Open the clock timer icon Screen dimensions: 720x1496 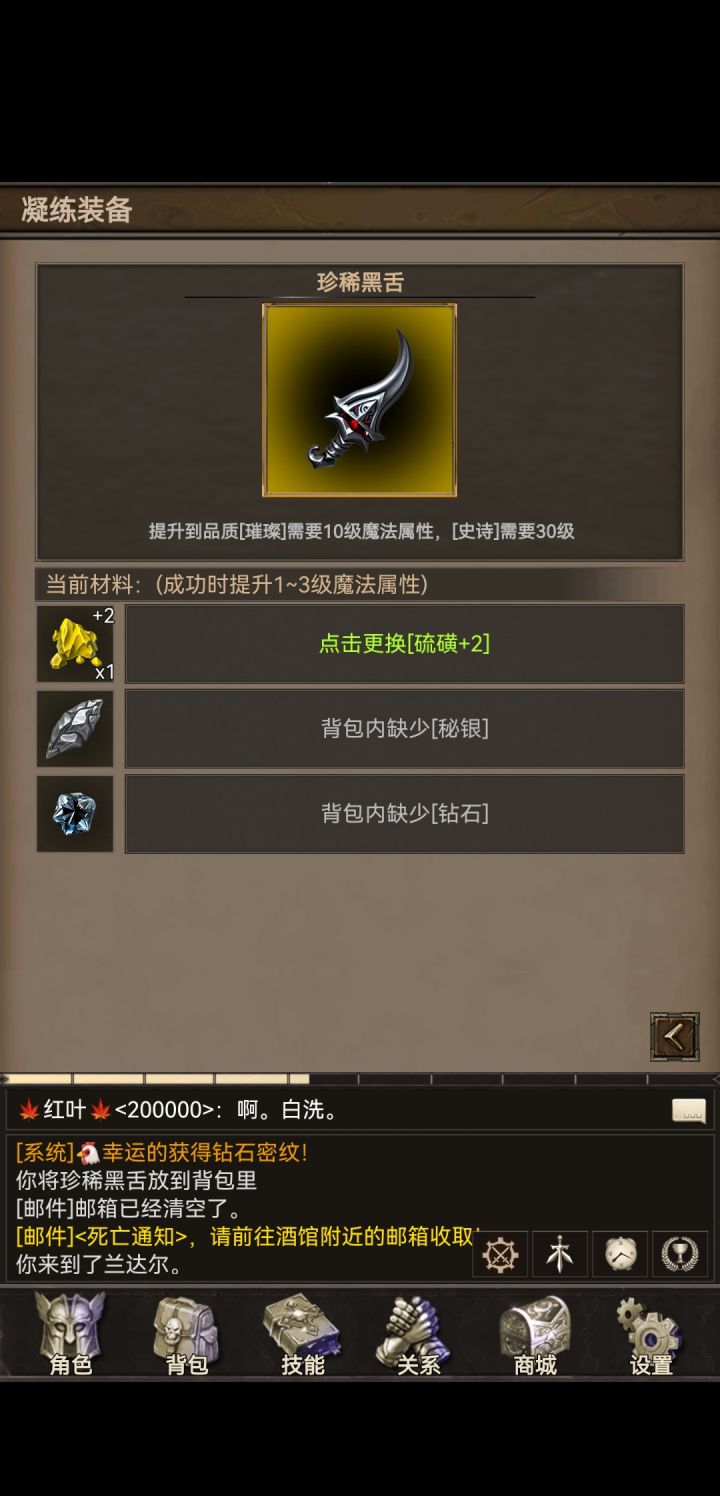[620, 1254]
